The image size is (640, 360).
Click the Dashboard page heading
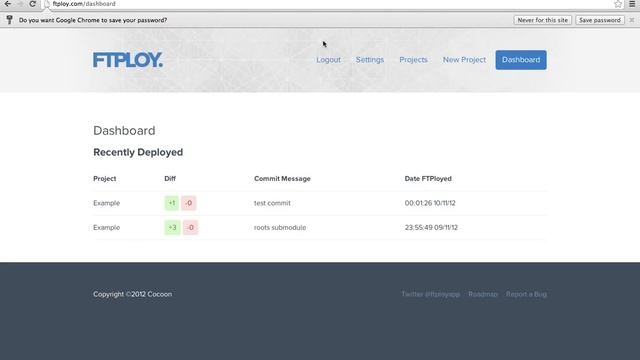[124, 131]
